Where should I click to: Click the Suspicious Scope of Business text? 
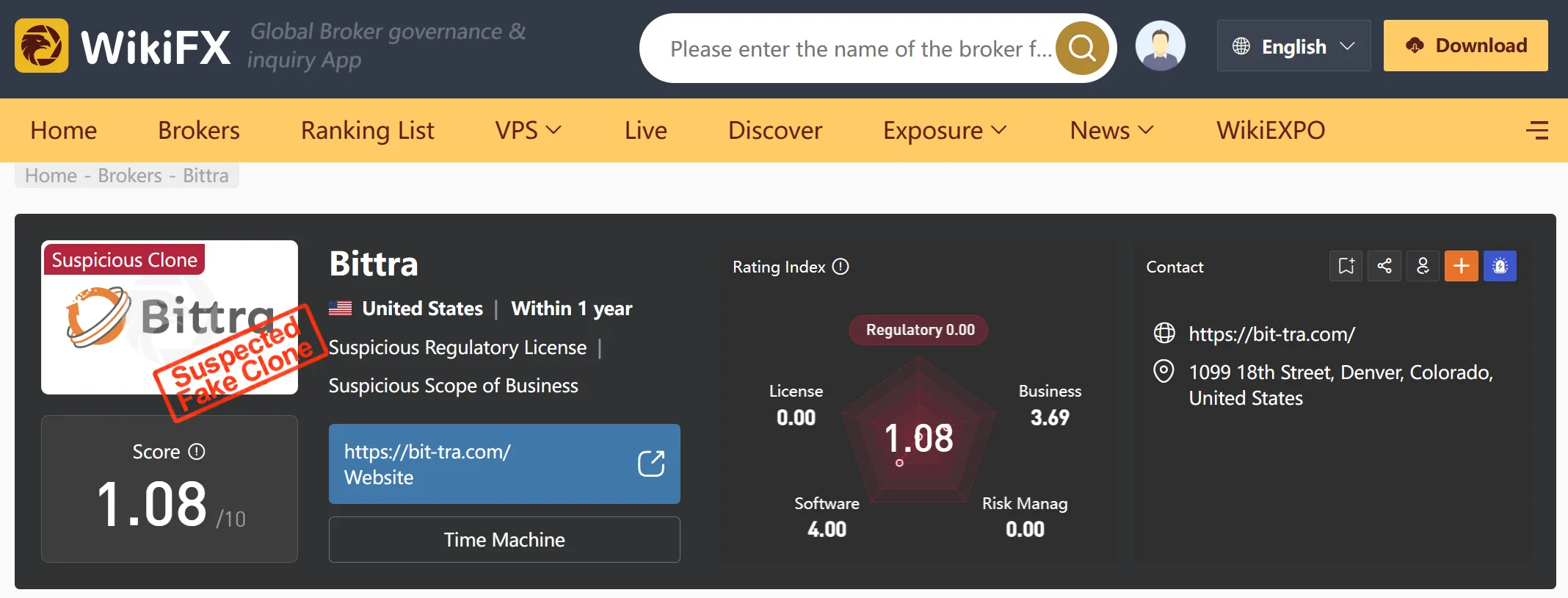(454, 386)
